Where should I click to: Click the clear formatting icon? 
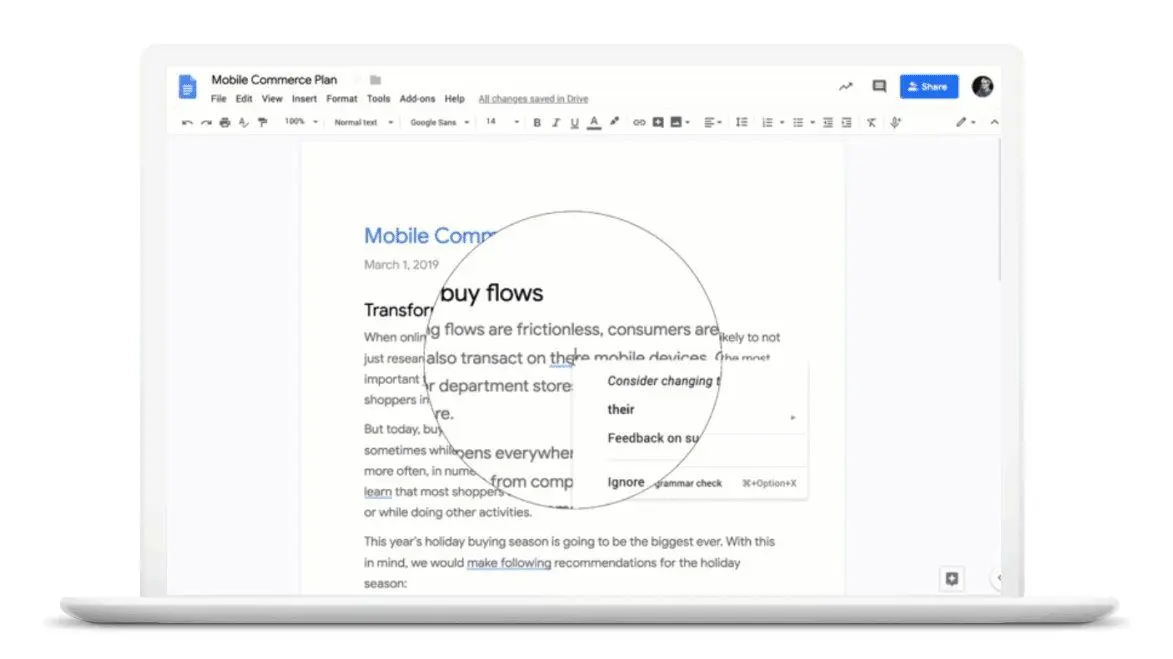pos(871,122)
